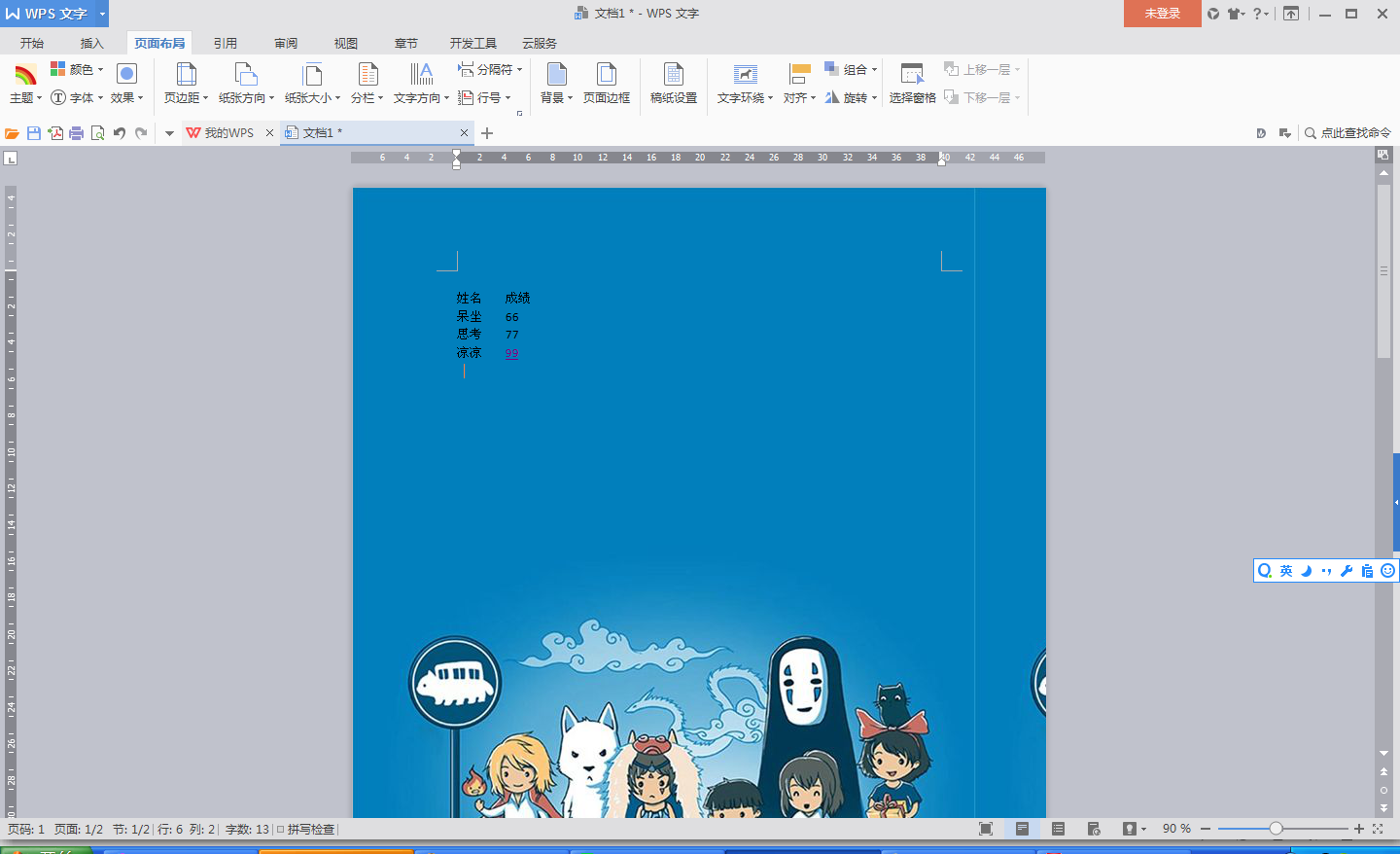The image size is (1400, 854).
Task: Expand the 纸张大小 paper size dropdown arrow
Action: pos(337,98)
